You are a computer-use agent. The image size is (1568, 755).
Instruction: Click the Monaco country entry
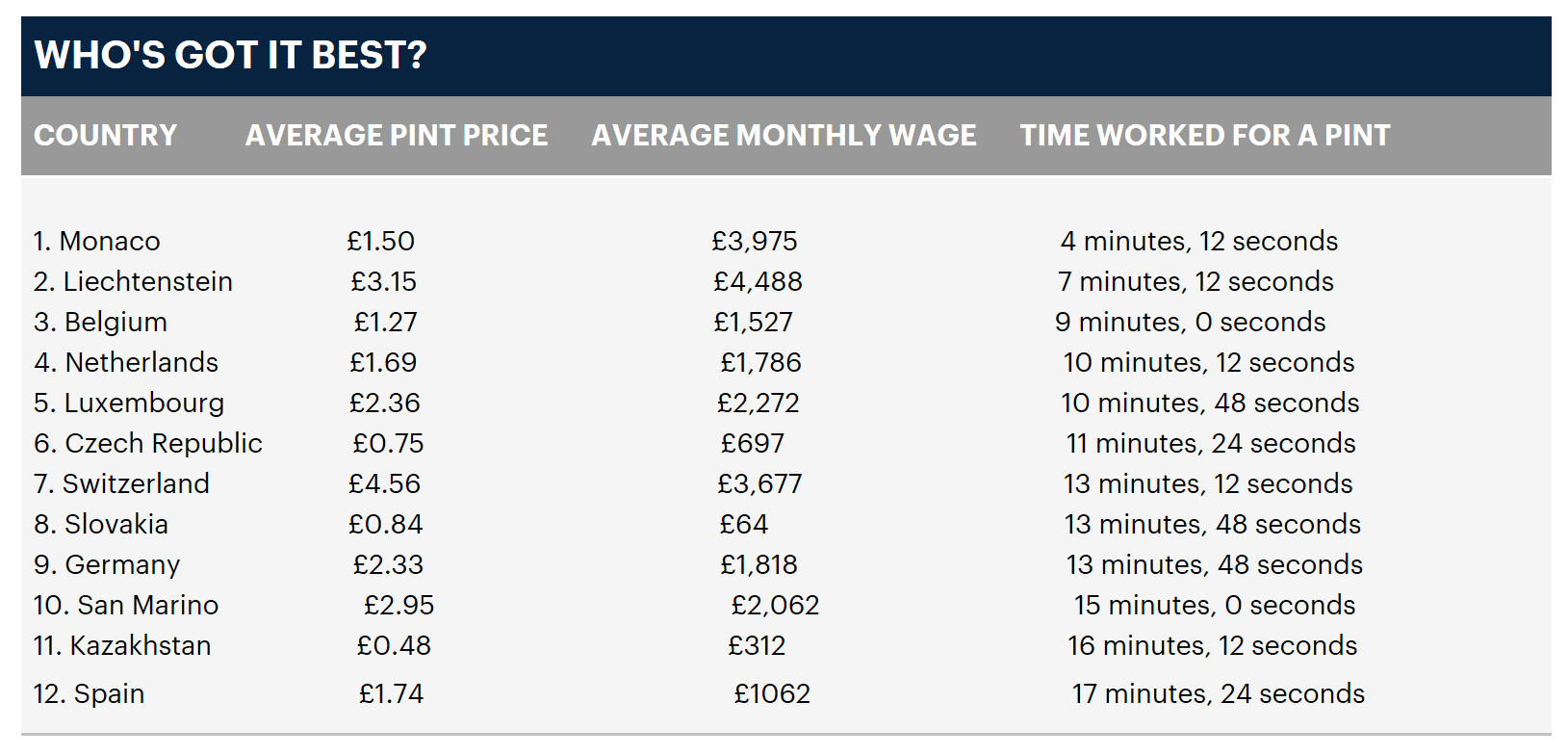tap(96, 241)
